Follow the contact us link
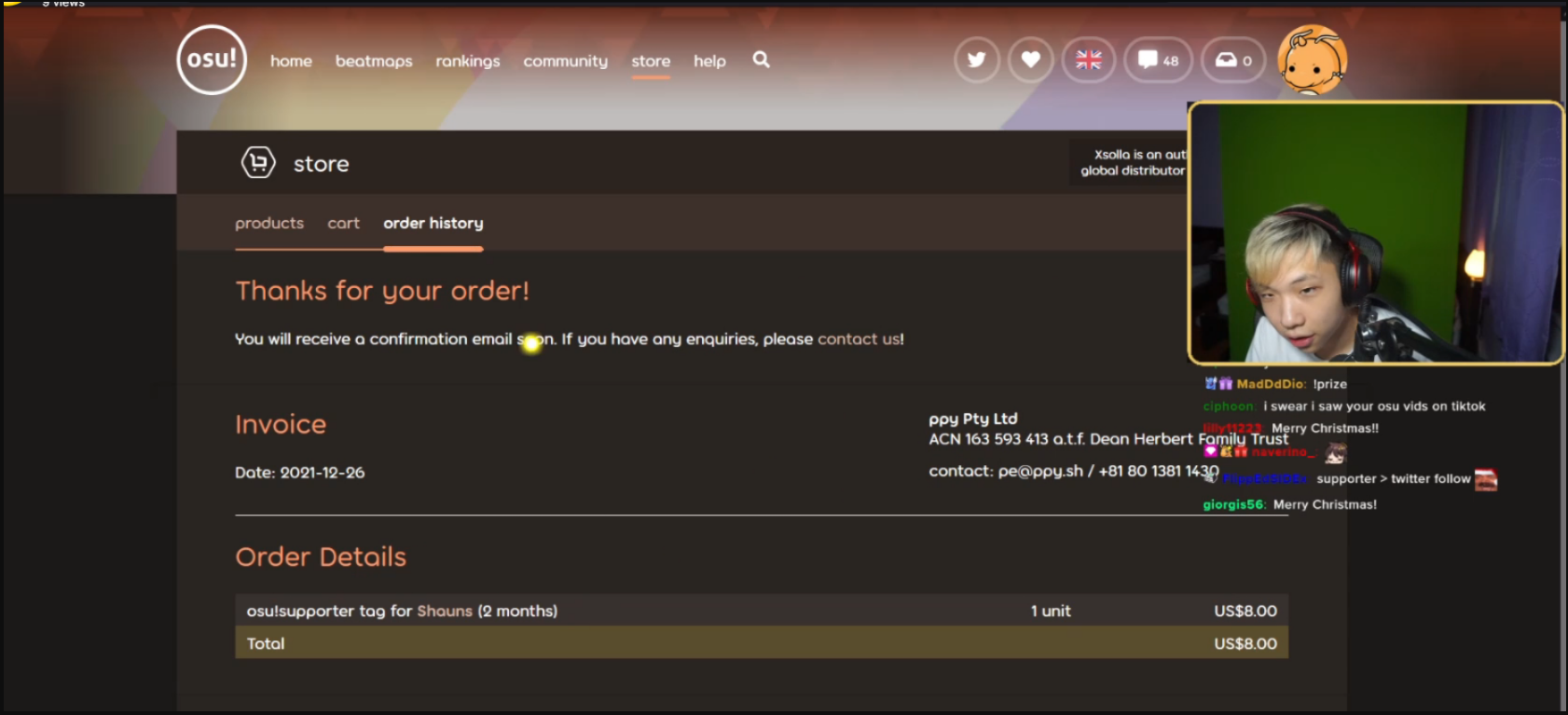1568x715 pixels. point(860,339)
